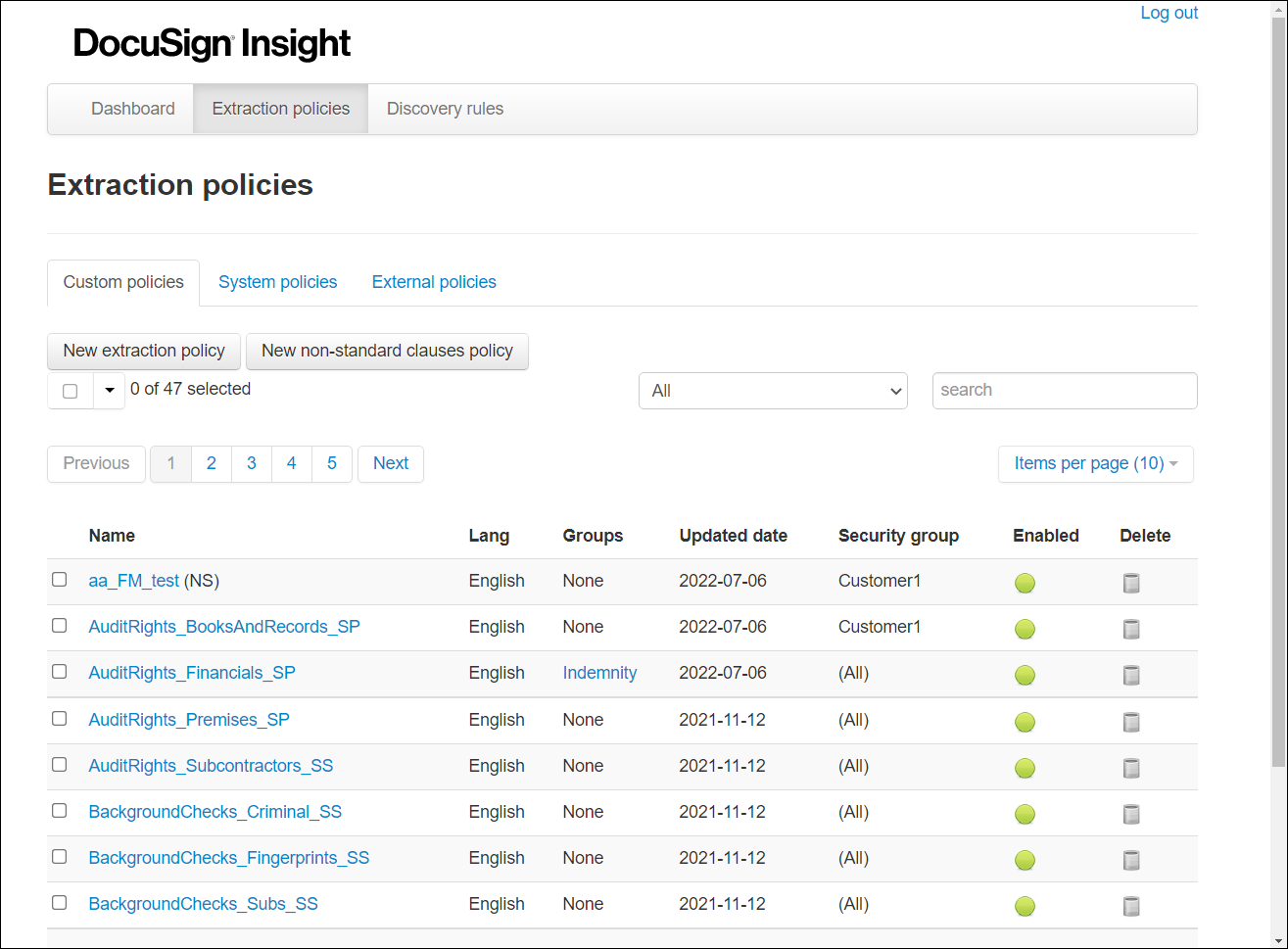Check the AuditRights_Premises_SP row checkbox

click(59, 718)
